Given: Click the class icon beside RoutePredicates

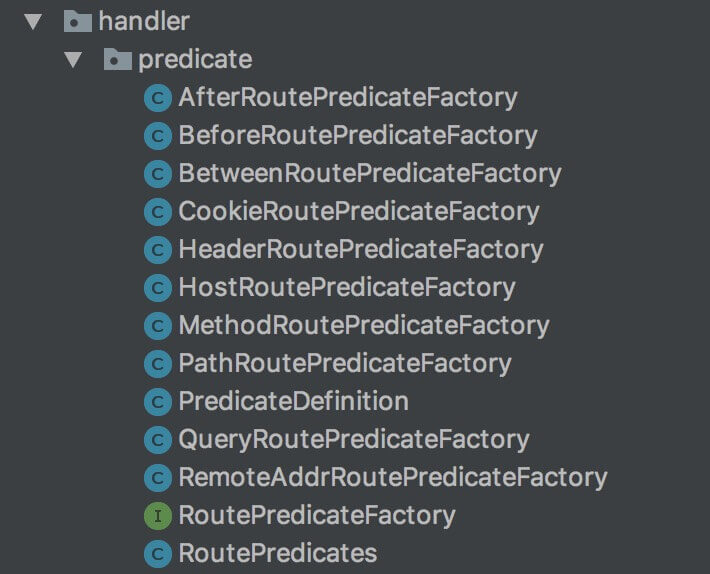Looking at the screenshot, I should coord(157,554).
